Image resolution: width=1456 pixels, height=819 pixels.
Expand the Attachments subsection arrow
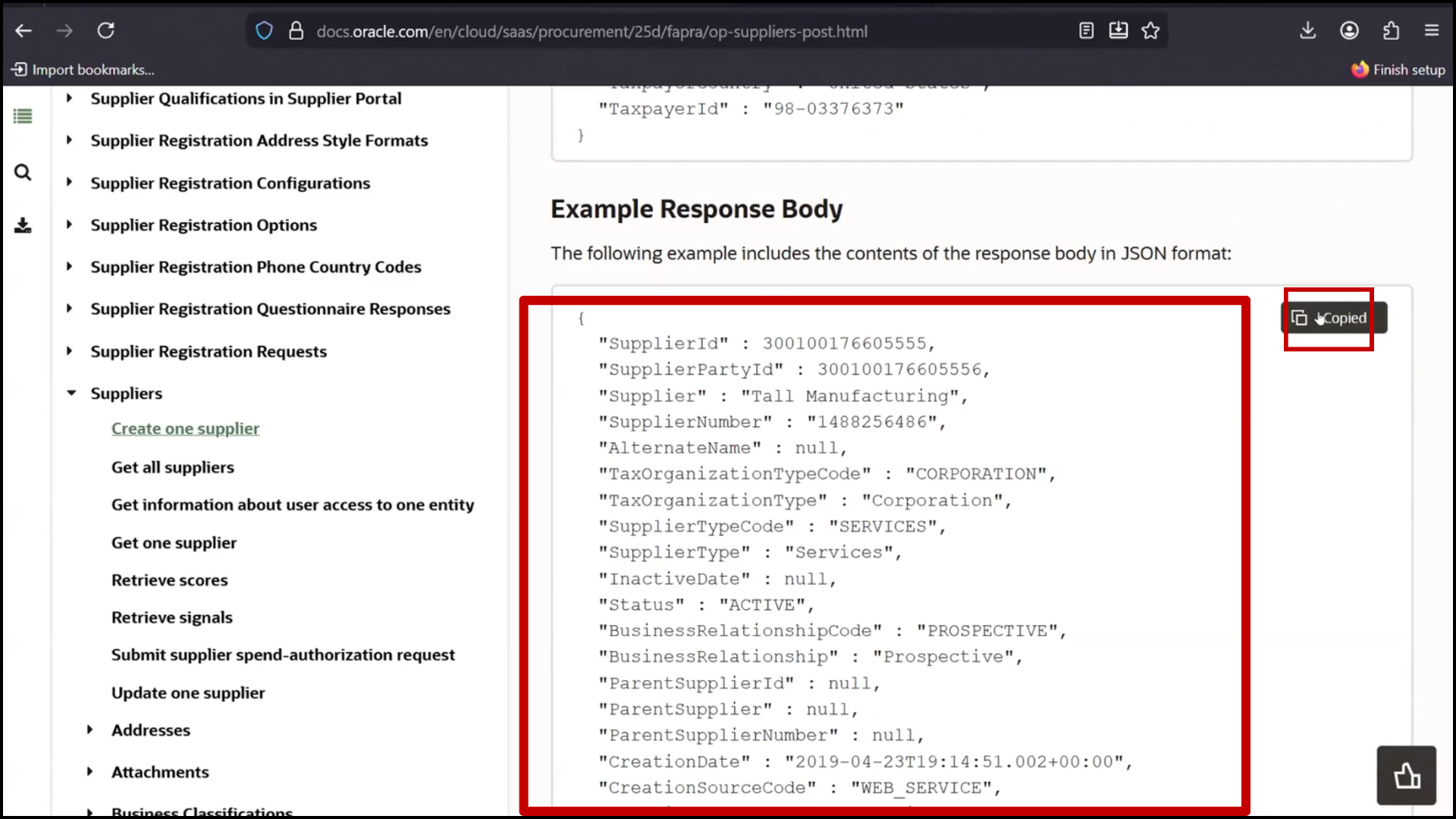tap(89, 771)
